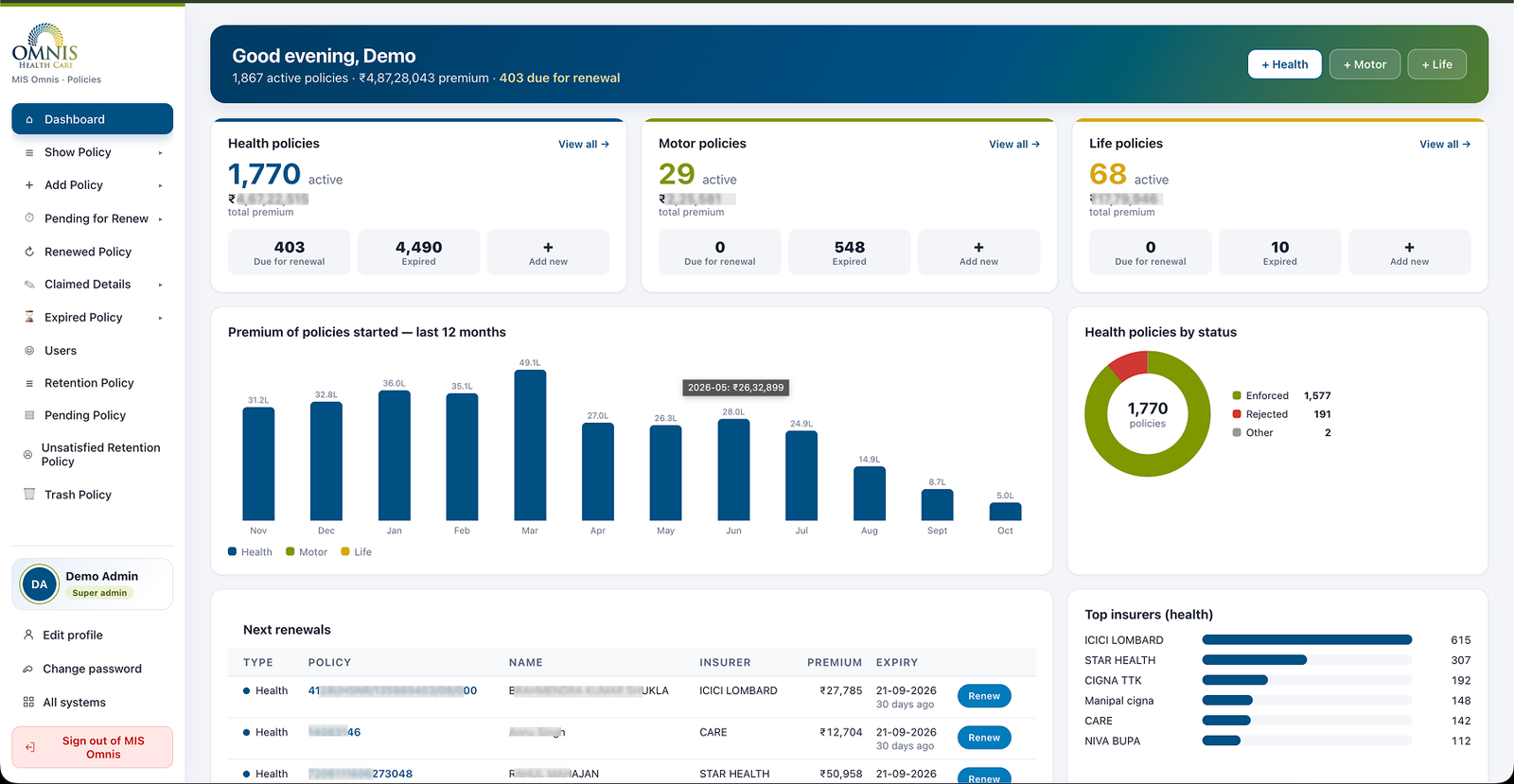The height and width of the screenshot is (784, 1514).
Task: Expand the Expired Policy submenu arrow
Action: point(161,318)
